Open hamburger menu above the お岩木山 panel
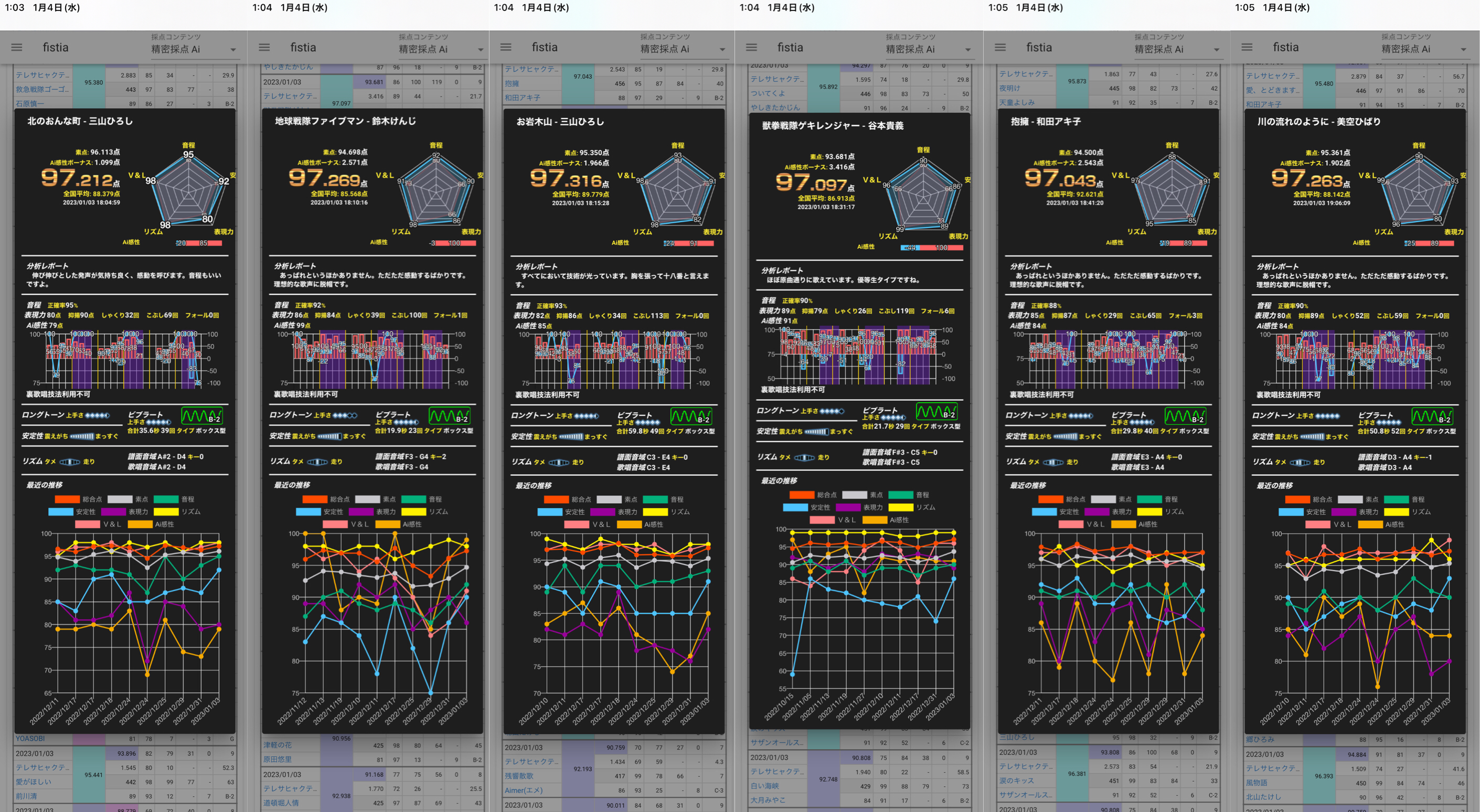Viewport: 1480px width, 812px height. point(506,47)
